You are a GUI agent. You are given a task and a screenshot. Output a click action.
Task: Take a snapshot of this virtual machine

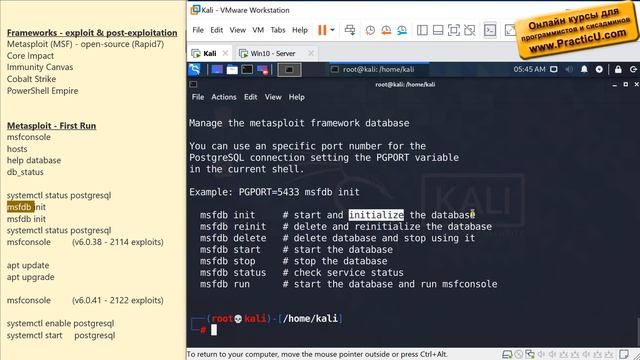pos(370,30)
